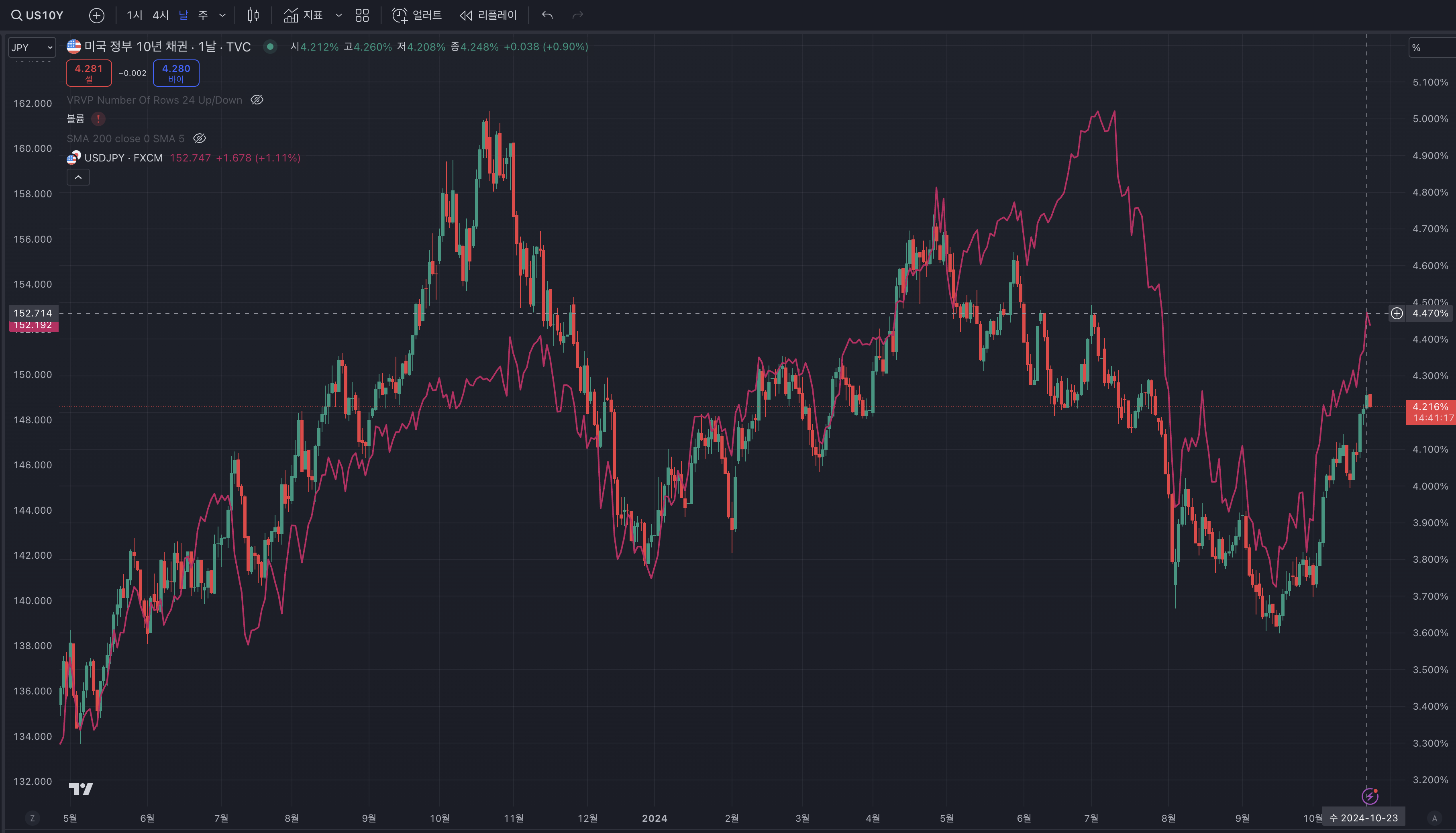Open the candlestick chart type icon
Image resolution: width=1456 pixels, height=833 pixels.
tap(253, 15)
